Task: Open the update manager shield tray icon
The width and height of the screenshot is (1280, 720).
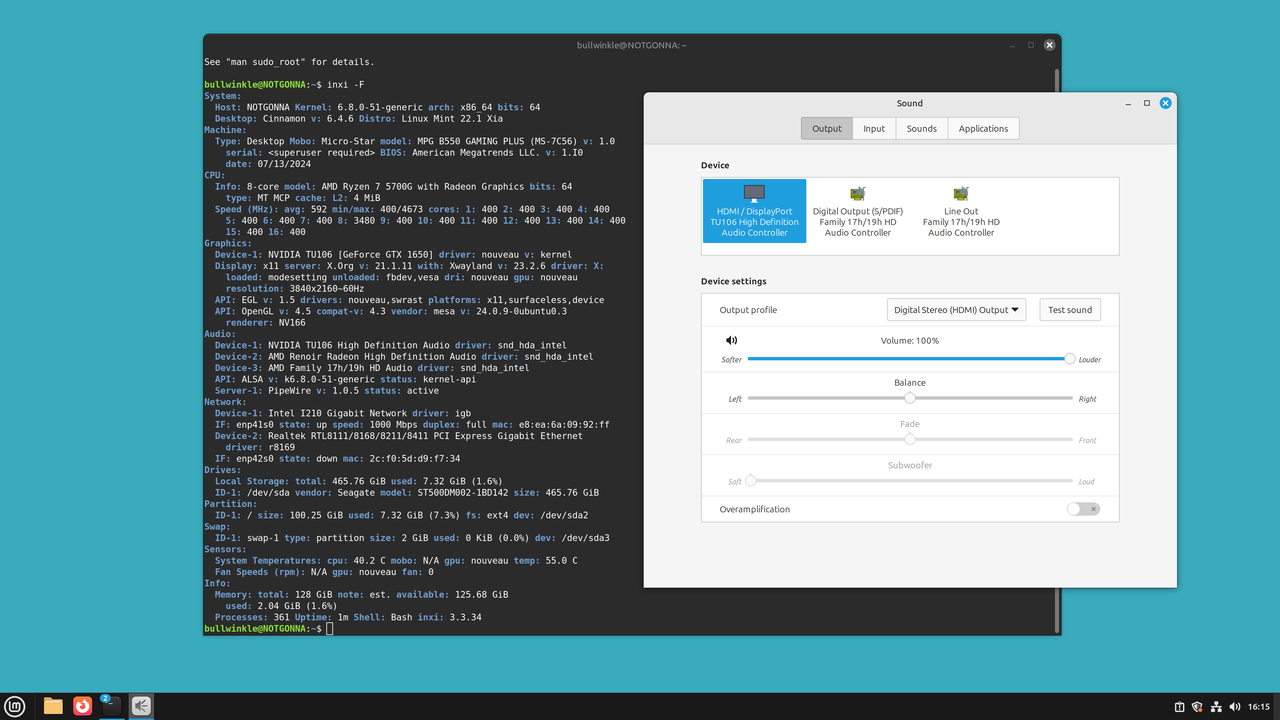Action: pyautogui.click(x=1197, y=706)
